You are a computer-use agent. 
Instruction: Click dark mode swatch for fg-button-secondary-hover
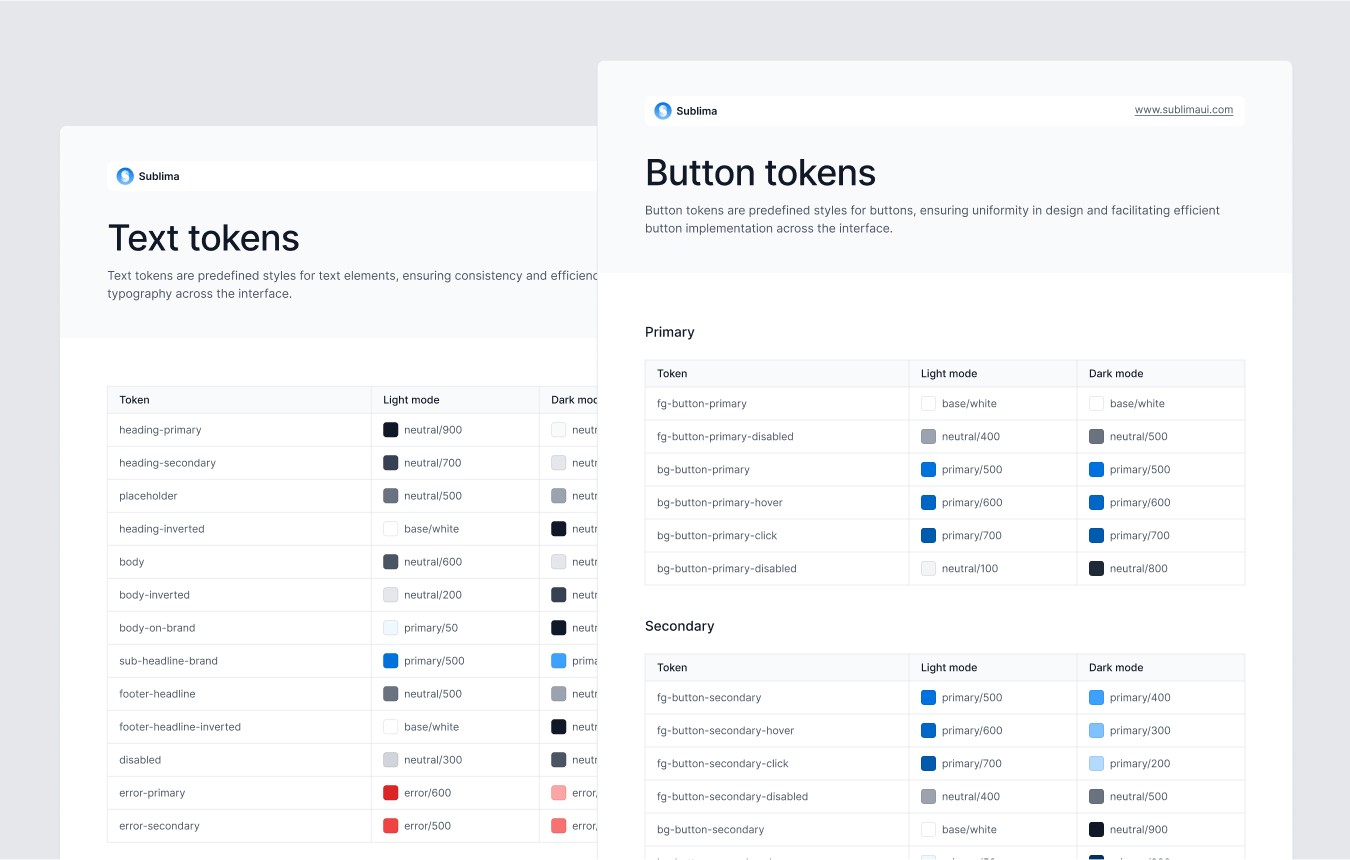tap(1096, 731)
